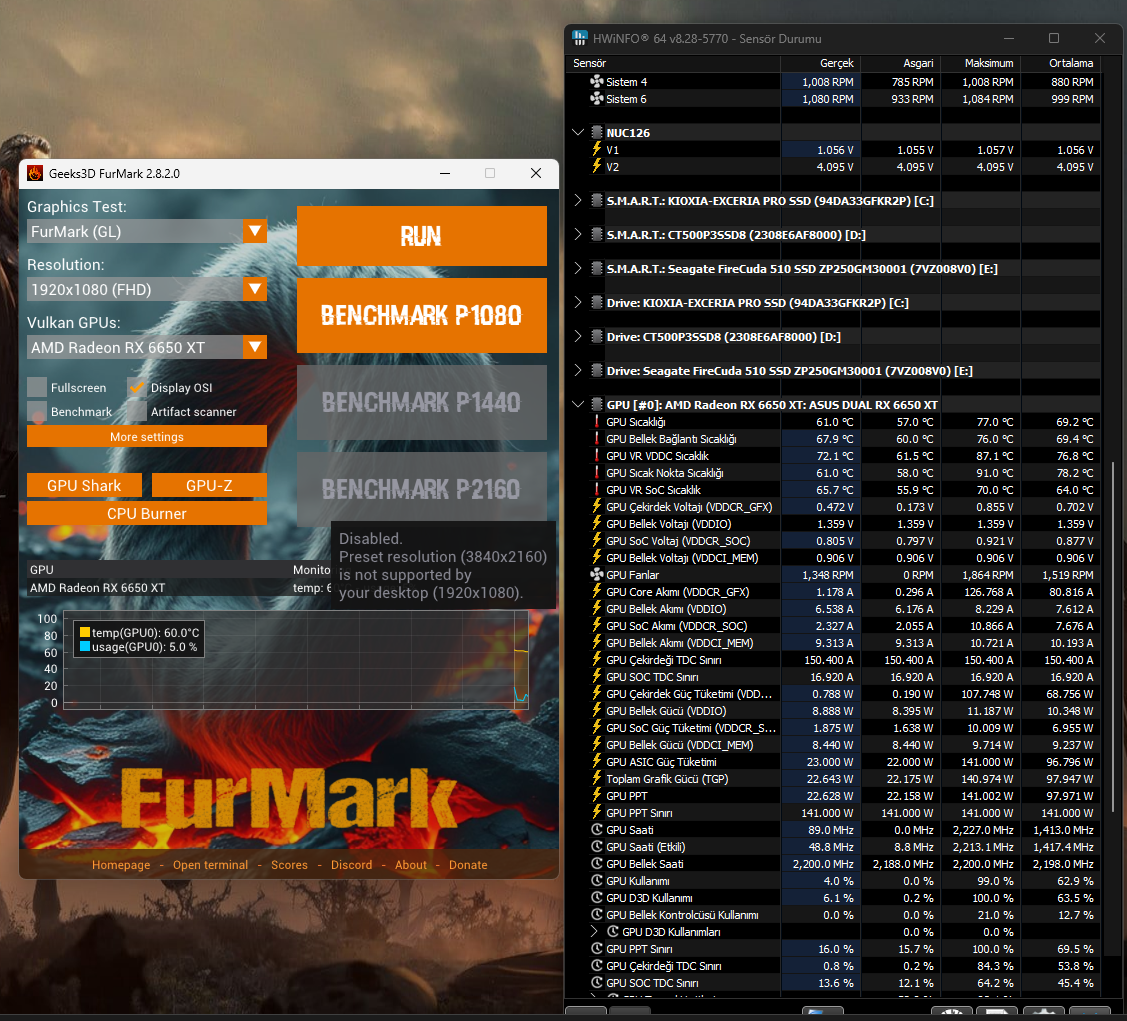Launch BENCHMARK P1080 preset

422,315
